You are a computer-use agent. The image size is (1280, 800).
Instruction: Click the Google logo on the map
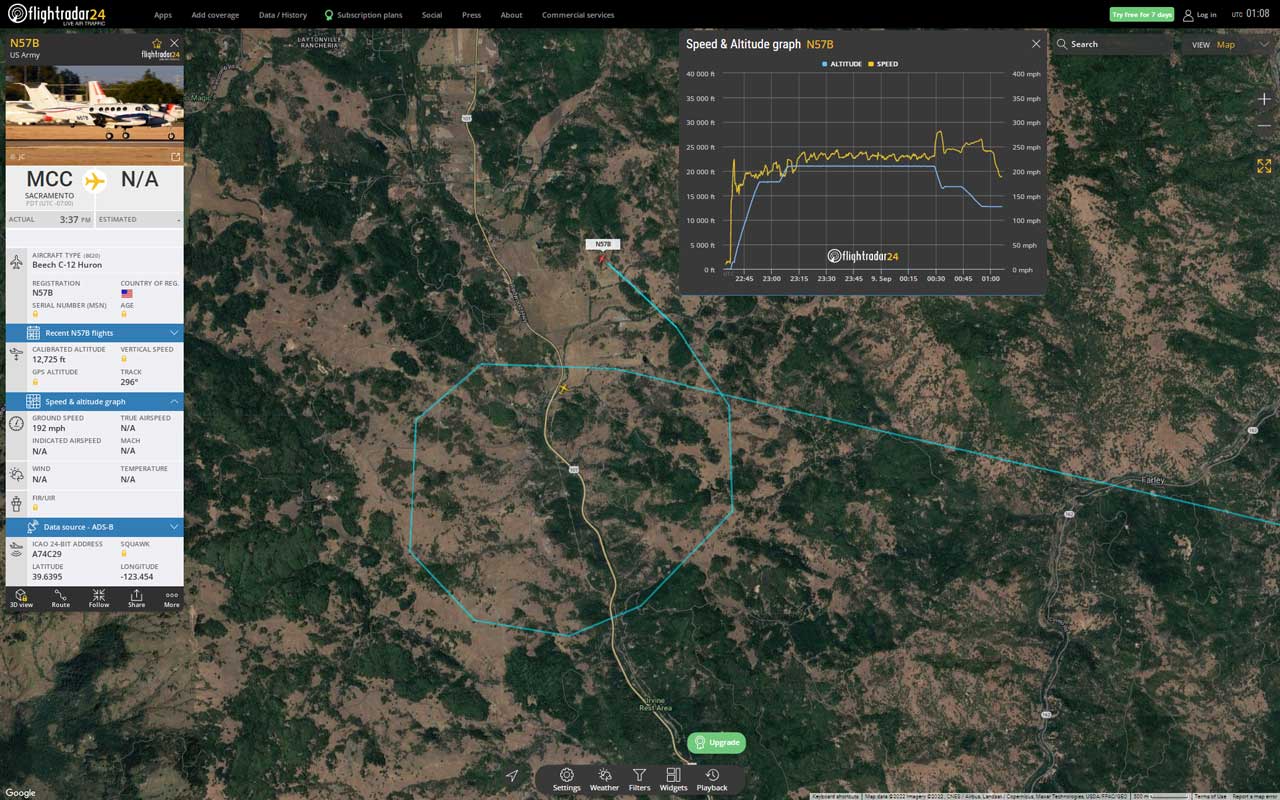(x=20, y=793)
